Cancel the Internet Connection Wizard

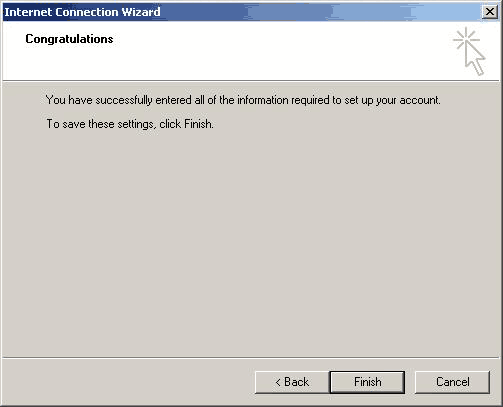452,382
